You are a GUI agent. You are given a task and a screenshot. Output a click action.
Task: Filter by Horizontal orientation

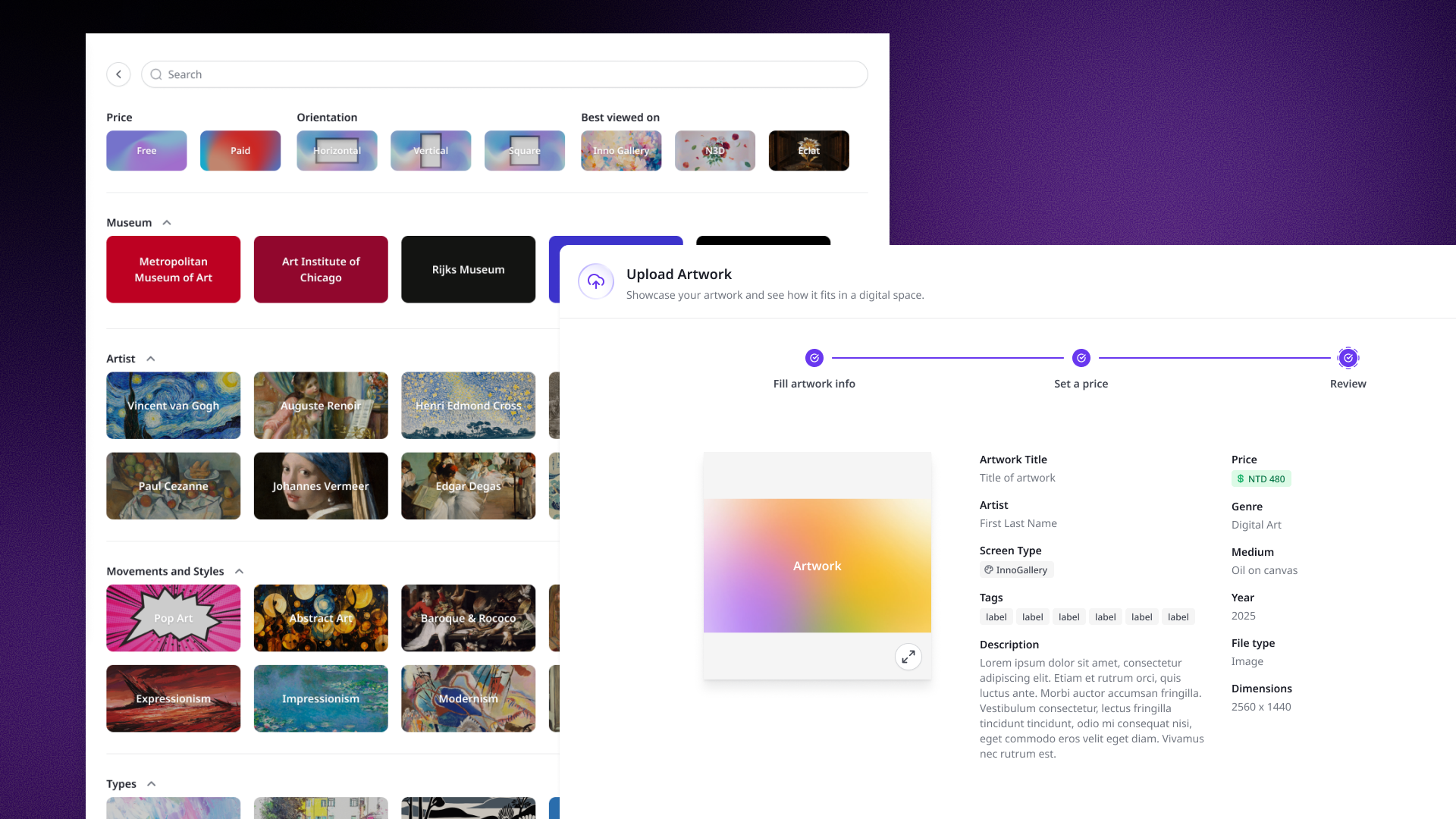pos(337,151)
